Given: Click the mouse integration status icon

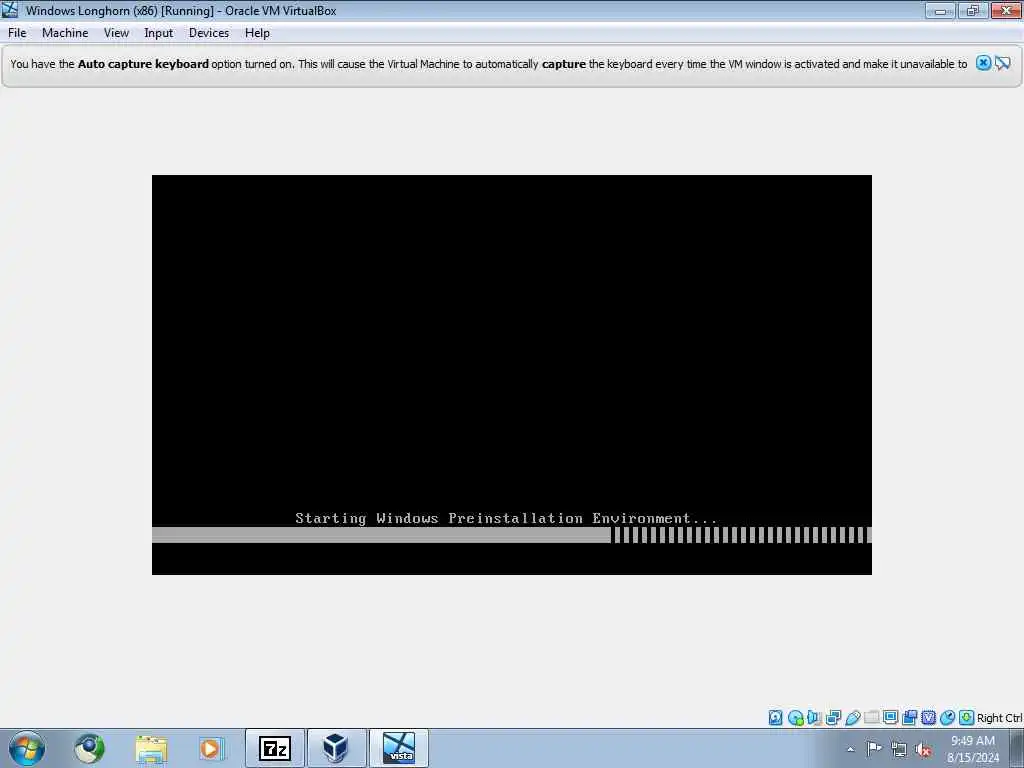Looking at the screenshot, I should [x=948, y=718].
